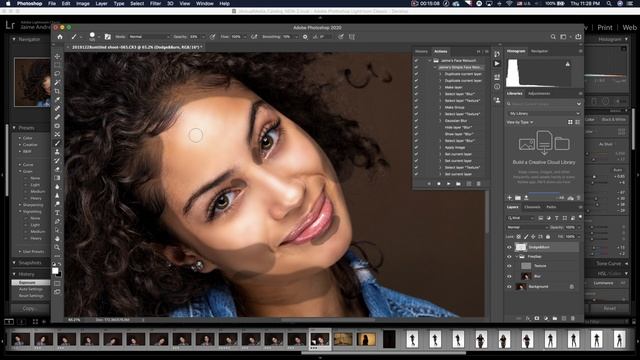This screenshot has height=360, width=640.
Task: Click the layer effects fx icon
Action: [528, 318]
